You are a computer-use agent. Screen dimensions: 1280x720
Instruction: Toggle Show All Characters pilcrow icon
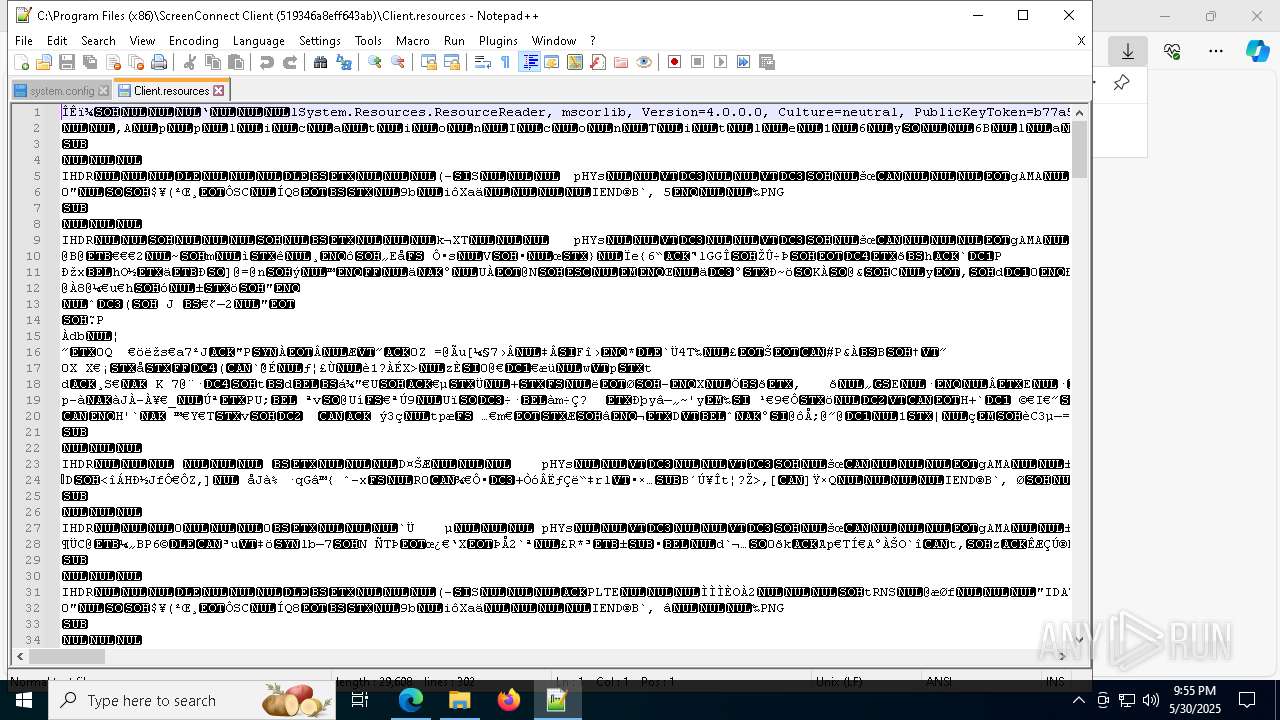[x=506, y=62]
